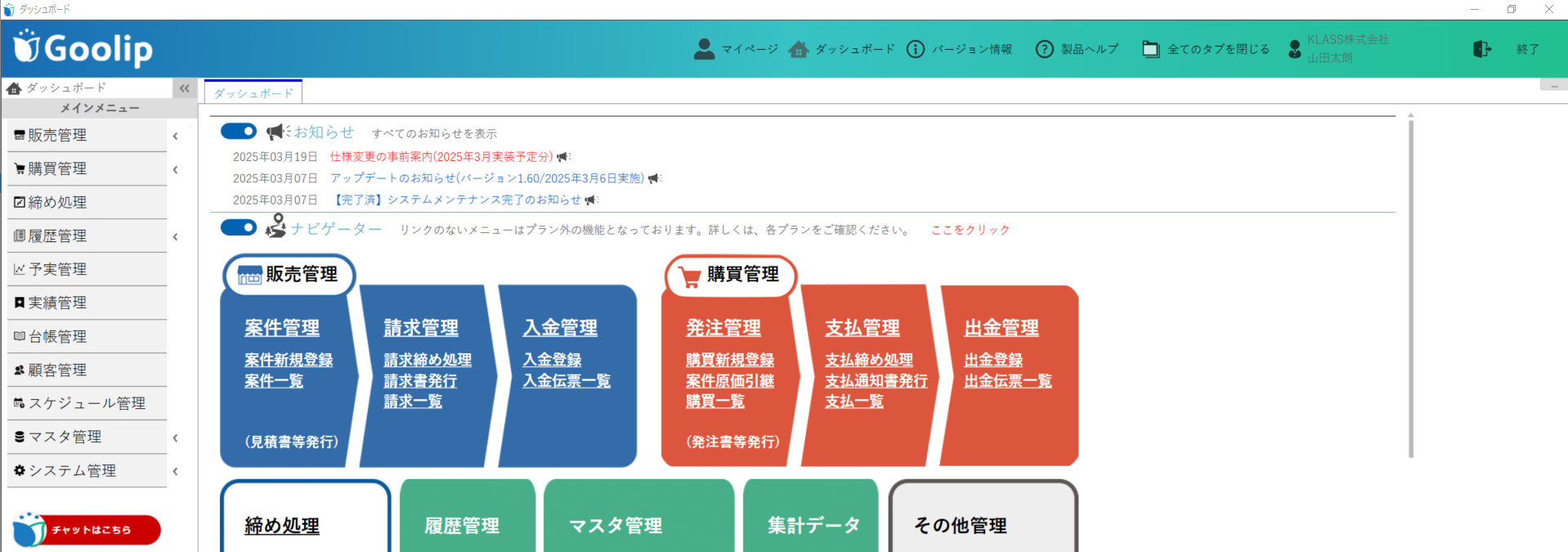Click チャットはこちら chat button
The width and height of the screenshot is (1568, 552).
(x=87, y=530)
